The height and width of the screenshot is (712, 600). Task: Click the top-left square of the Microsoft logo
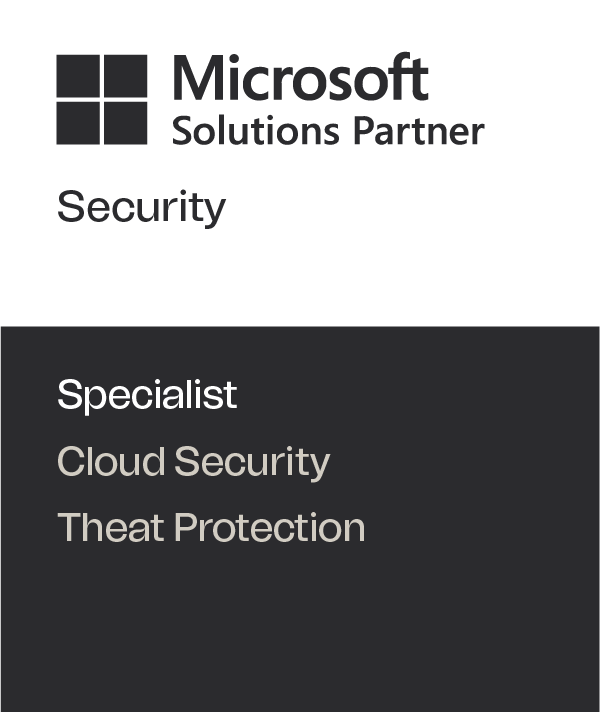[x=77, y=75]
